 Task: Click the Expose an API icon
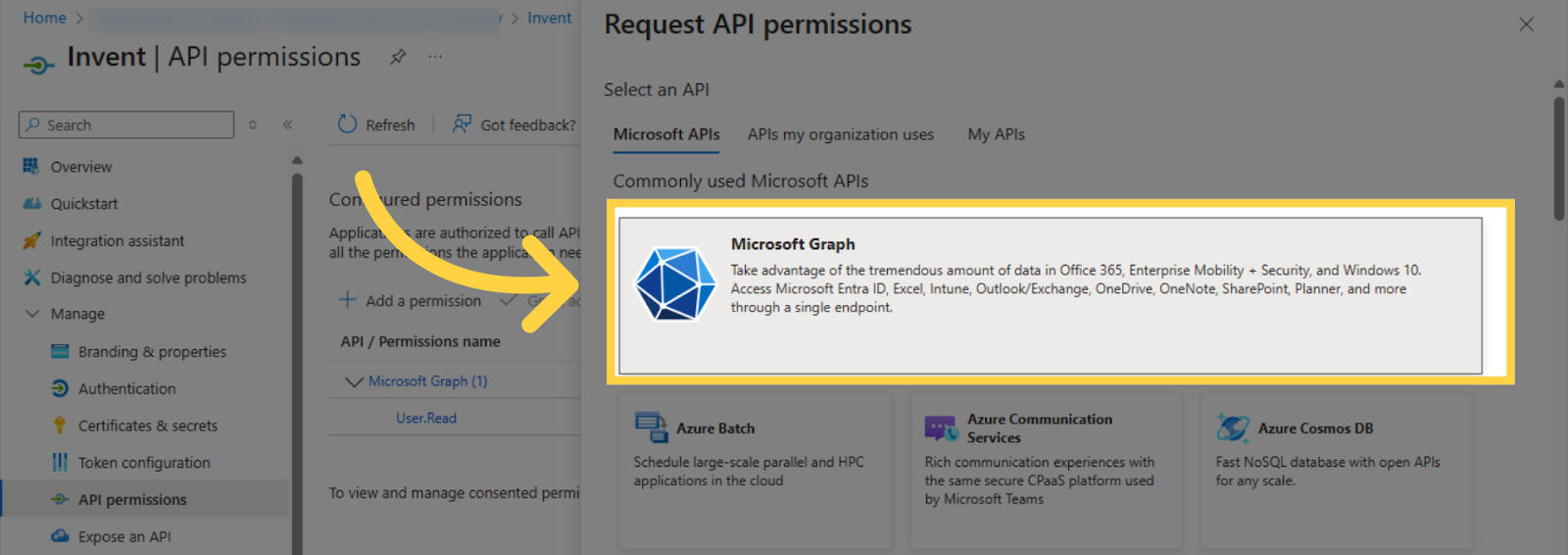pyautogui.click(x=60, y=536)
